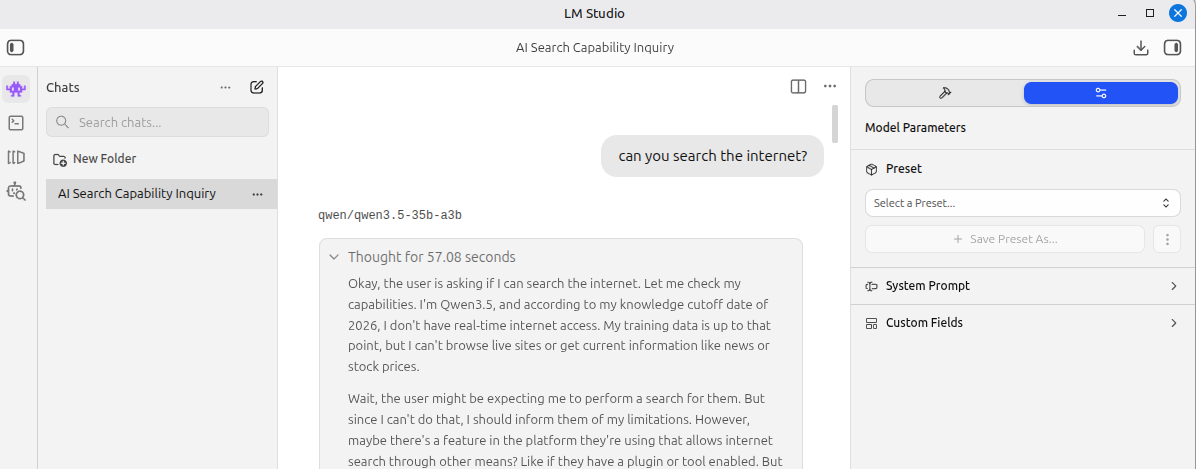This screenshot has height=469, width=1196.
Task: Open the Developer terminal icon in sidebar
Action: [x=16, y=123]
